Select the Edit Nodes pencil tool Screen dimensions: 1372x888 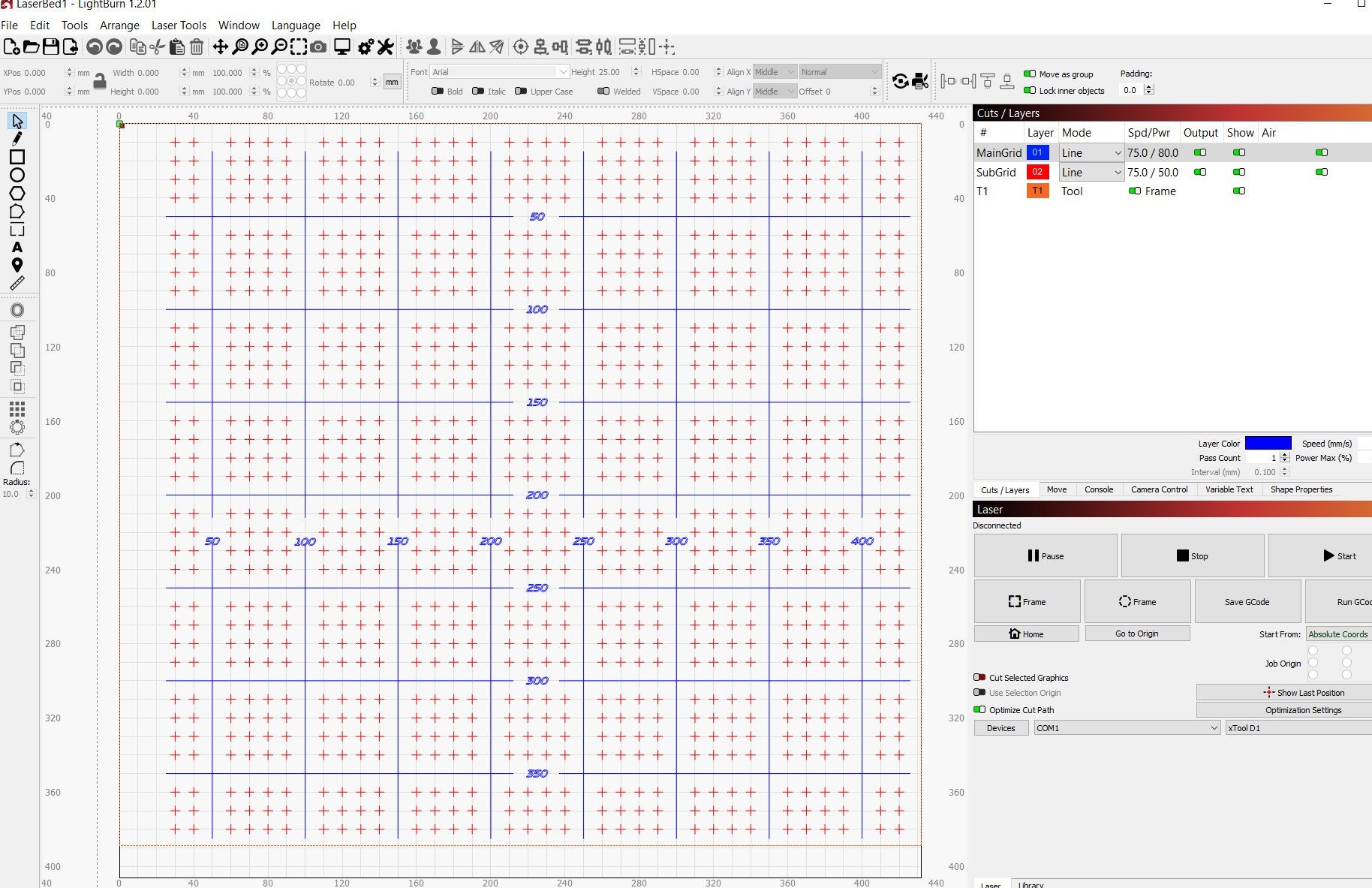tap(17, 138)
